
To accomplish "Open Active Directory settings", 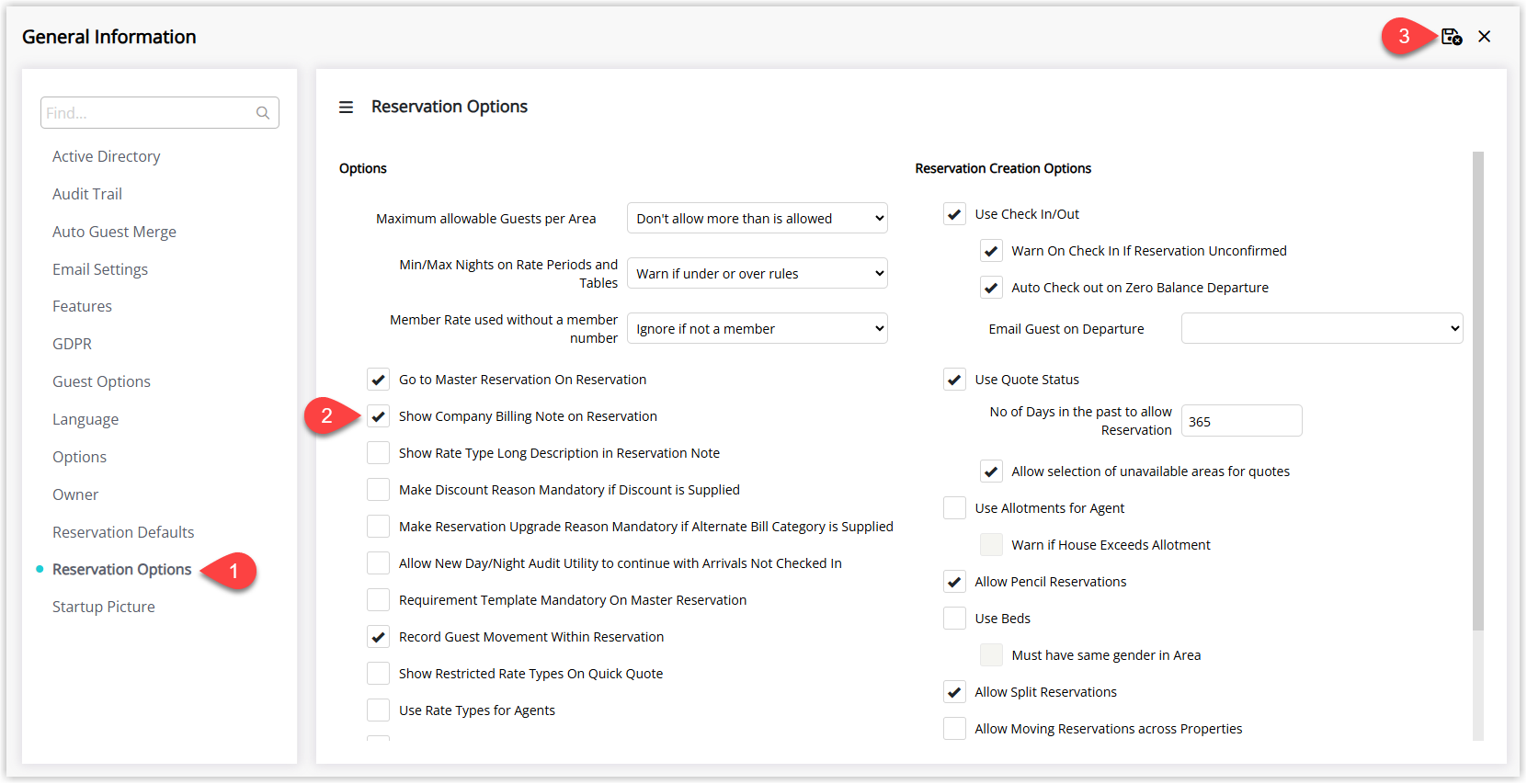I will (106, 156).
